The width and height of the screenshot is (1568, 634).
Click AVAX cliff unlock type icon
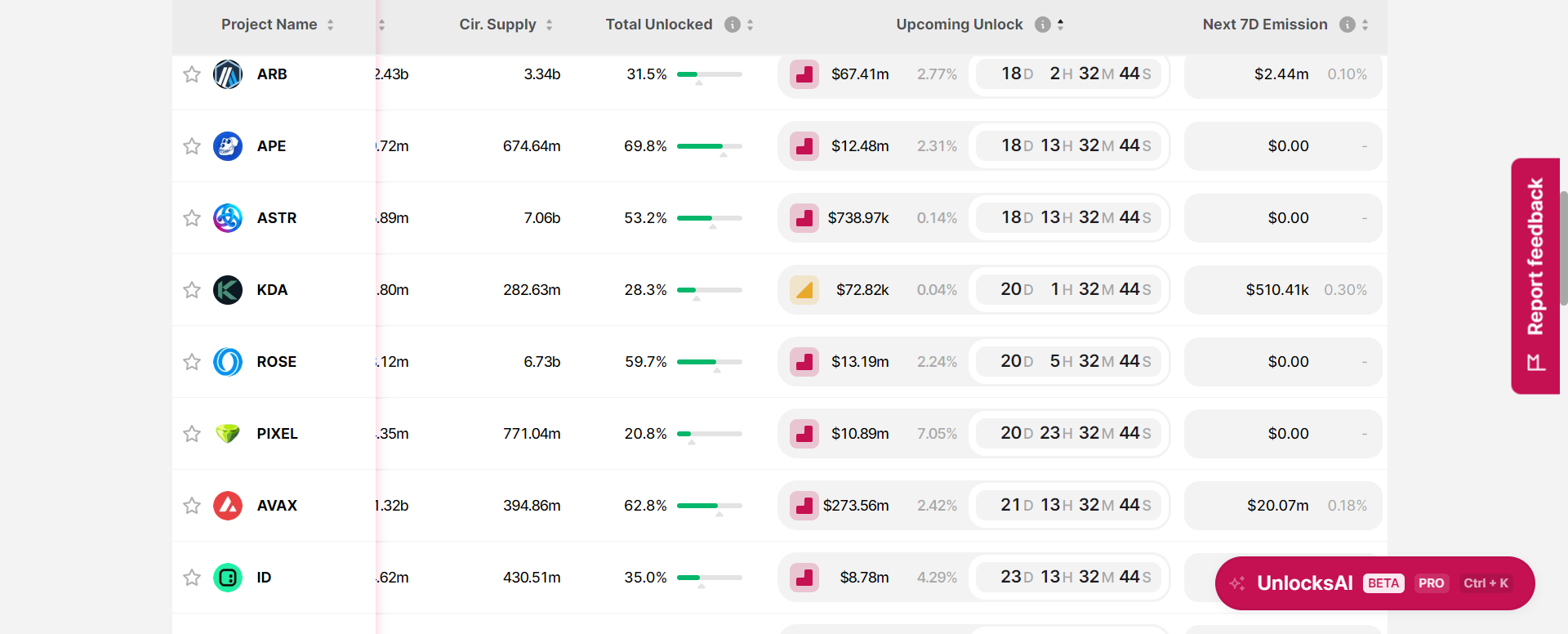804,506
